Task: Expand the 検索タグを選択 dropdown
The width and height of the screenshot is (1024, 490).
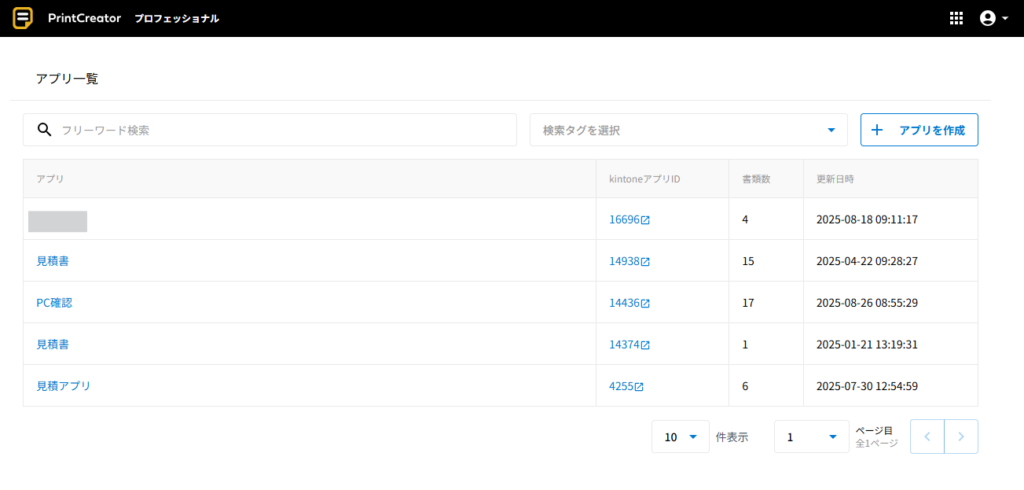Action: click(688, 130)
